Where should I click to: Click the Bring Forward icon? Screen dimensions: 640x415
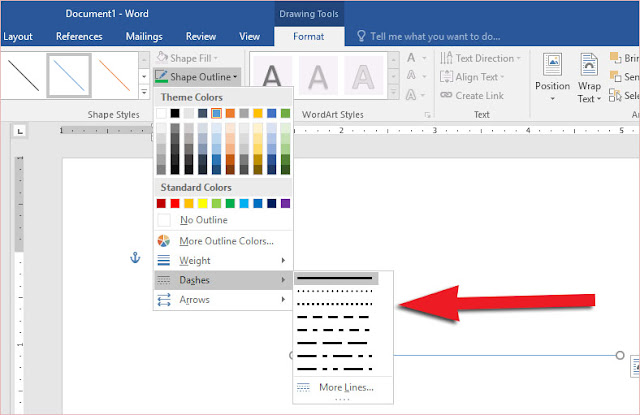coord(615,58)
